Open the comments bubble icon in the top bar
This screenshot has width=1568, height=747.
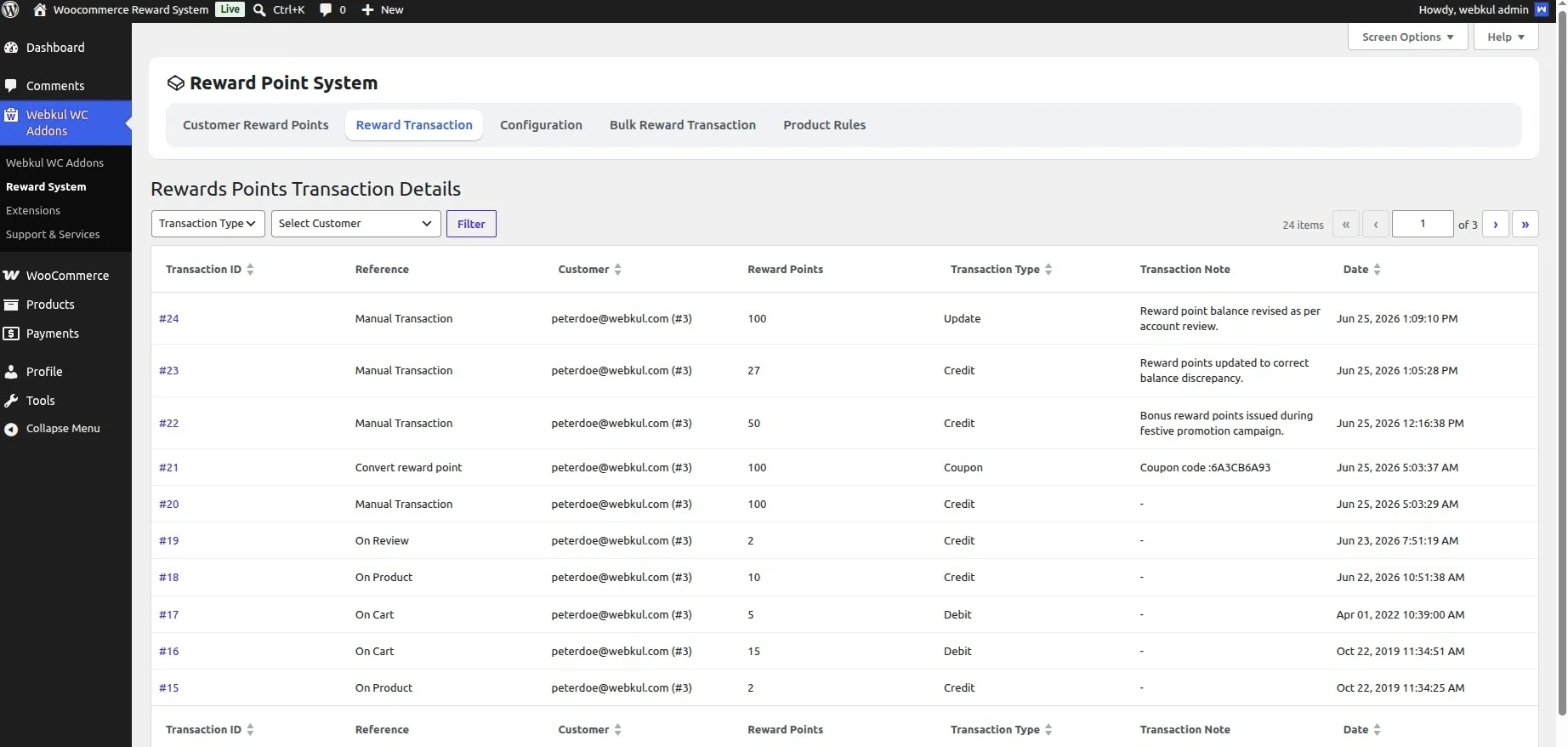point(326,10)
